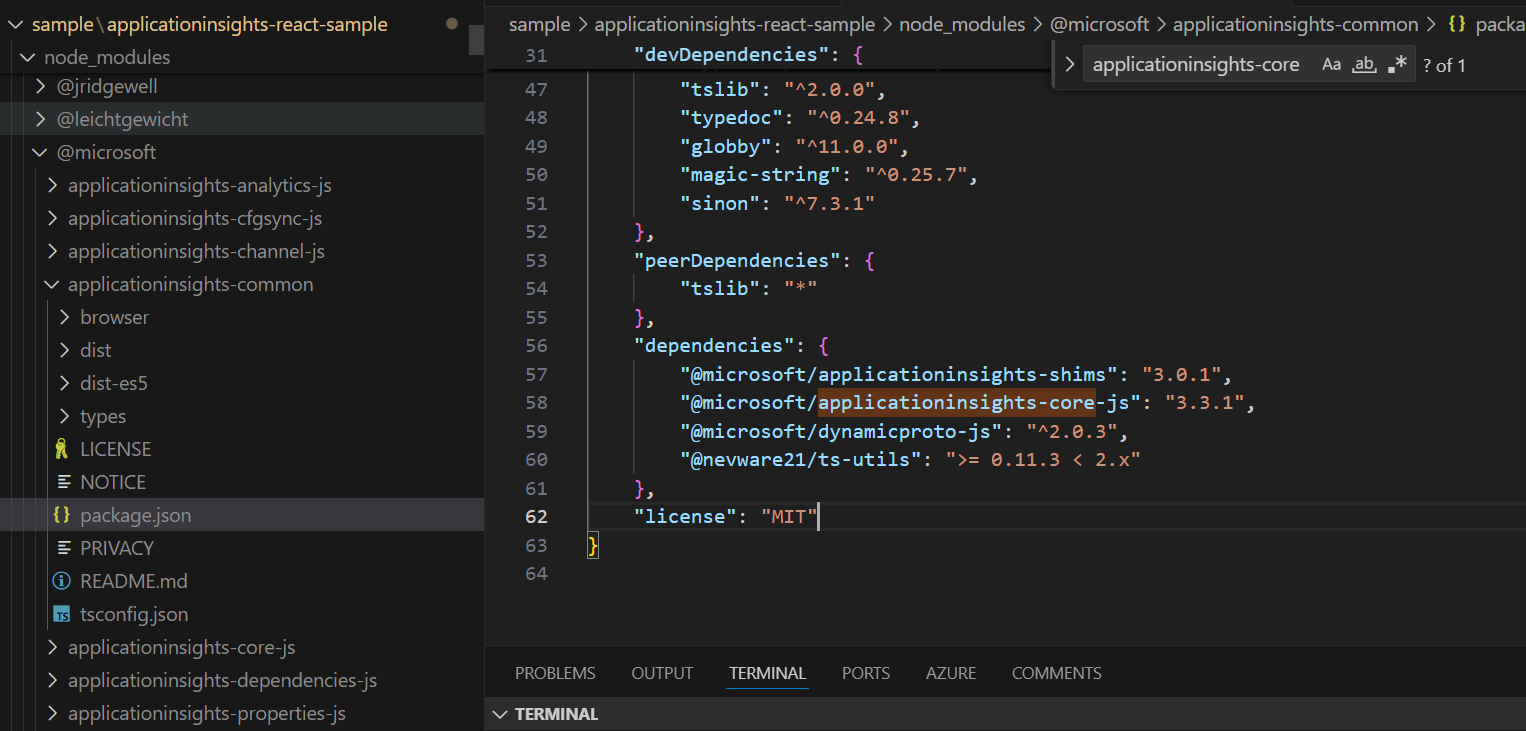The image size is (1526, 731).
Task: Toggle Match Whole Word in find widget
Action: click(x=1364, y=65)
